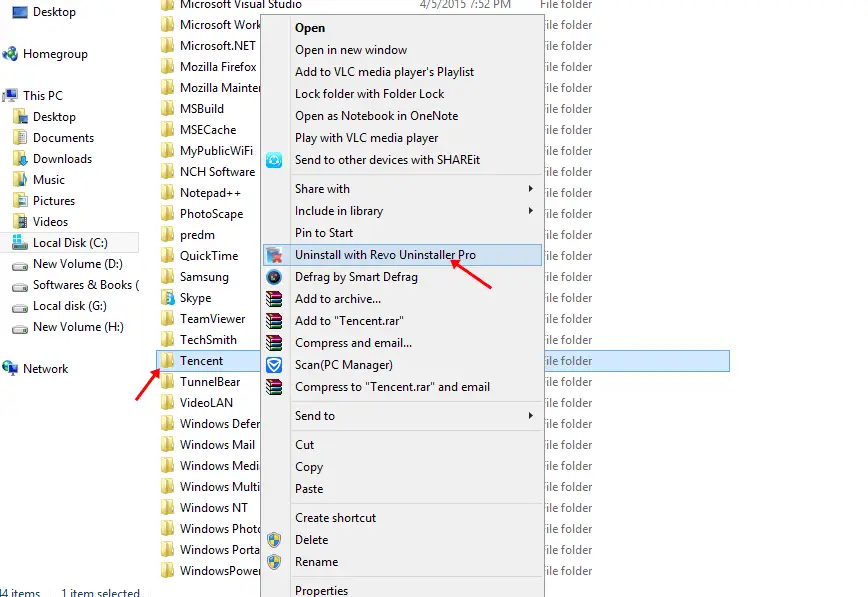Select the Windows Mail folder row
The height and width of the screenshot is (597, 868).
pyautogui.click(x=218, y=445)
